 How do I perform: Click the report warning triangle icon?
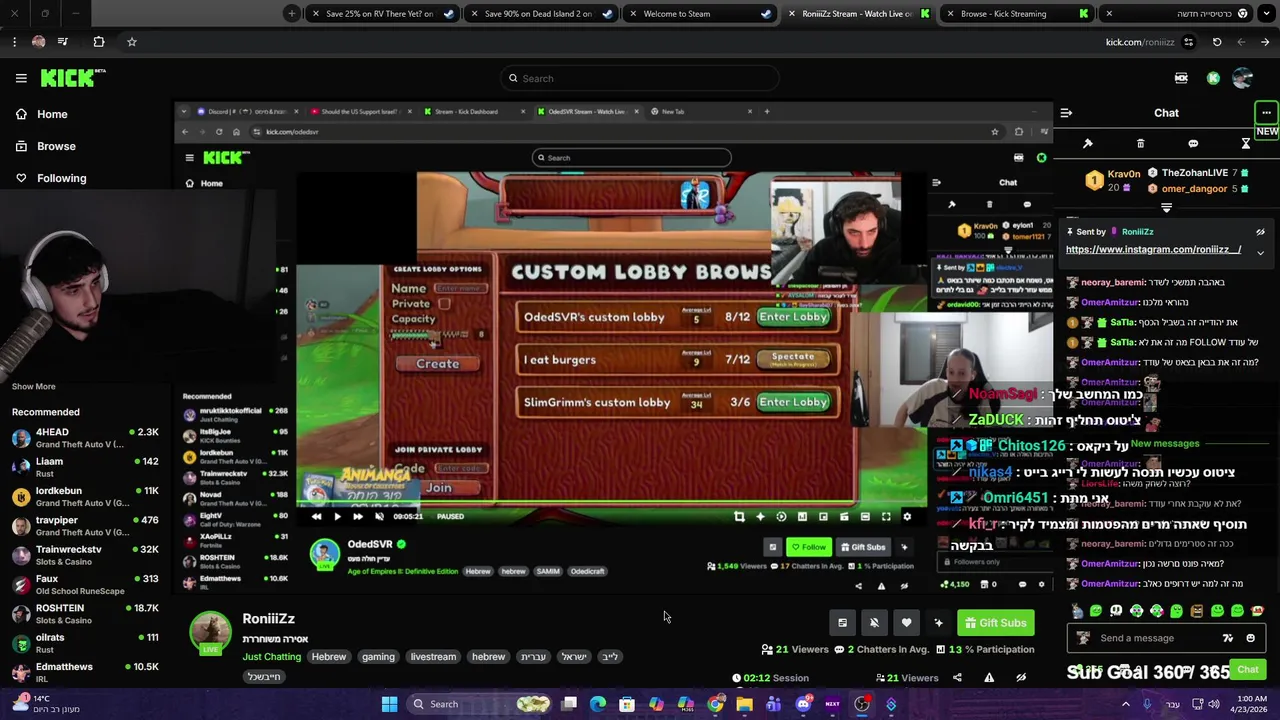click(x=989, y=677)
